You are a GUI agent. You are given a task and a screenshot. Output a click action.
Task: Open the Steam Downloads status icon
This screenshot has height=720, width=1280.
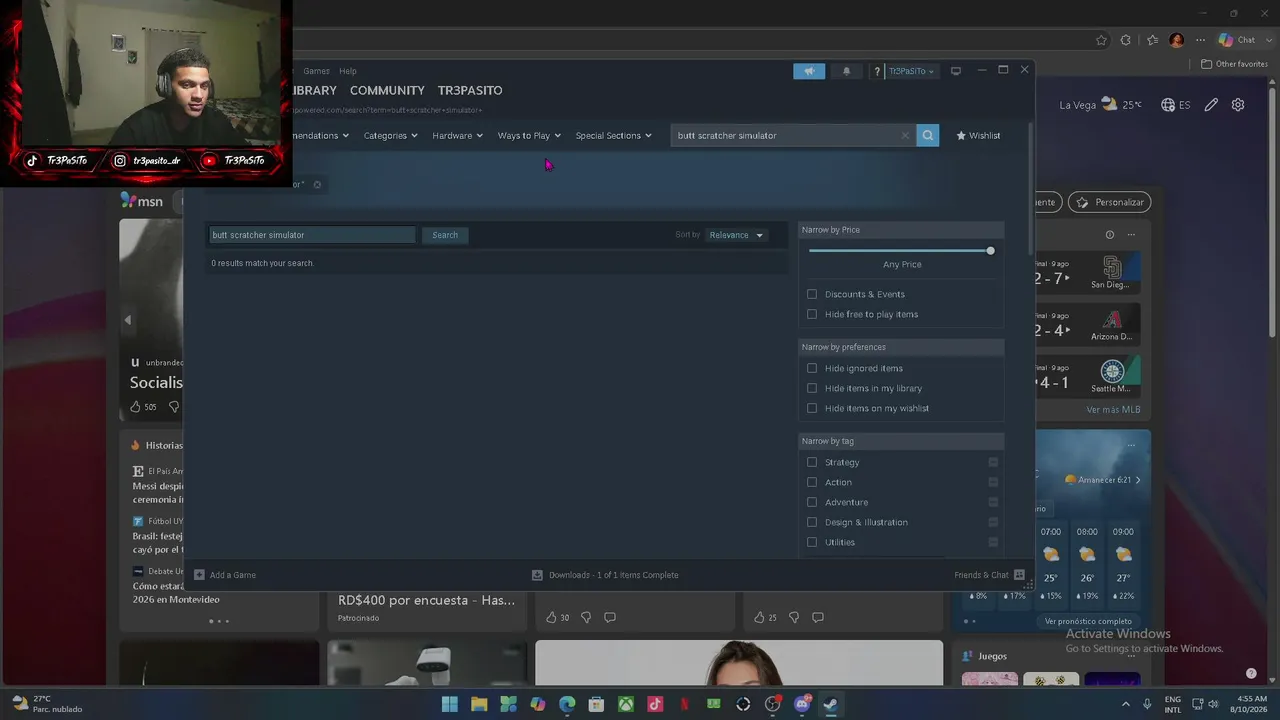[537, 575]
